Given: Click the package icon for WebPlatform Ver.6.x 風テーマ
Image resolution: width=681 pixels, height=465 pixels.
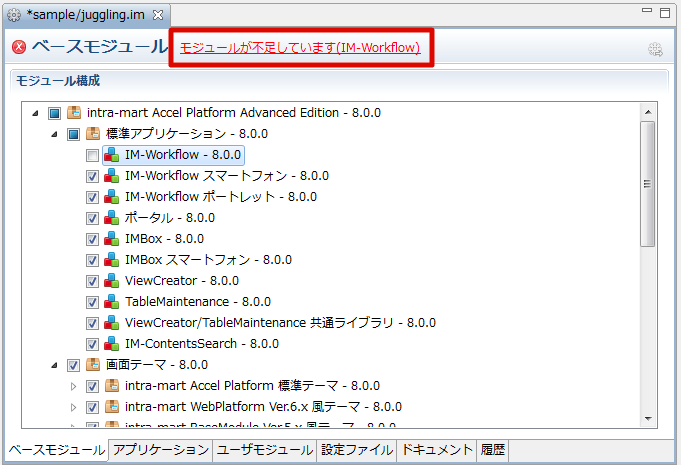Looking at the screenshot, I should pyautogui.click(x=112, y=407).
